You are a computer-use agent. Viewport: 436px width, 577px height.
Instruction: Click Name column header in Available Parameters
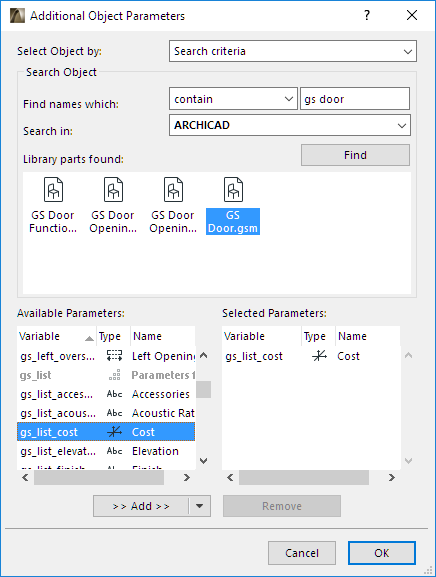163,336
